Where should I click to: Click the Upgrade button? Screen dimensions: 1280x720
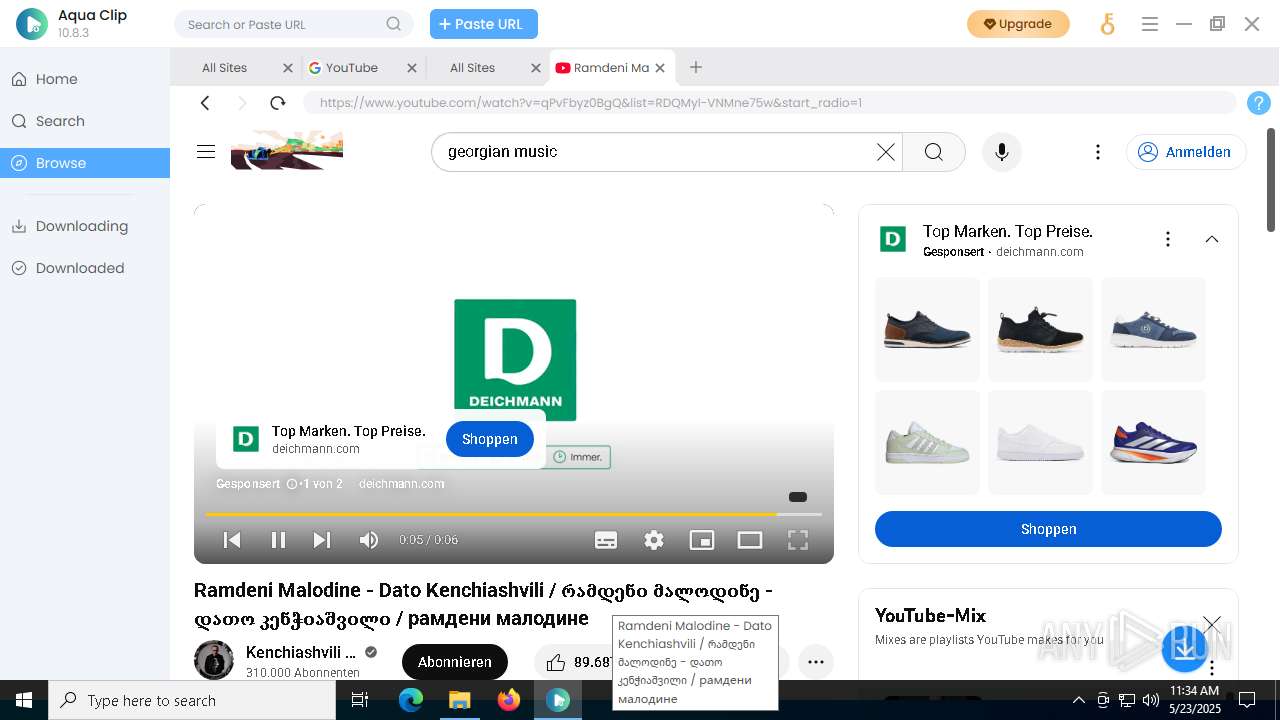click(x=1018, y=24)
